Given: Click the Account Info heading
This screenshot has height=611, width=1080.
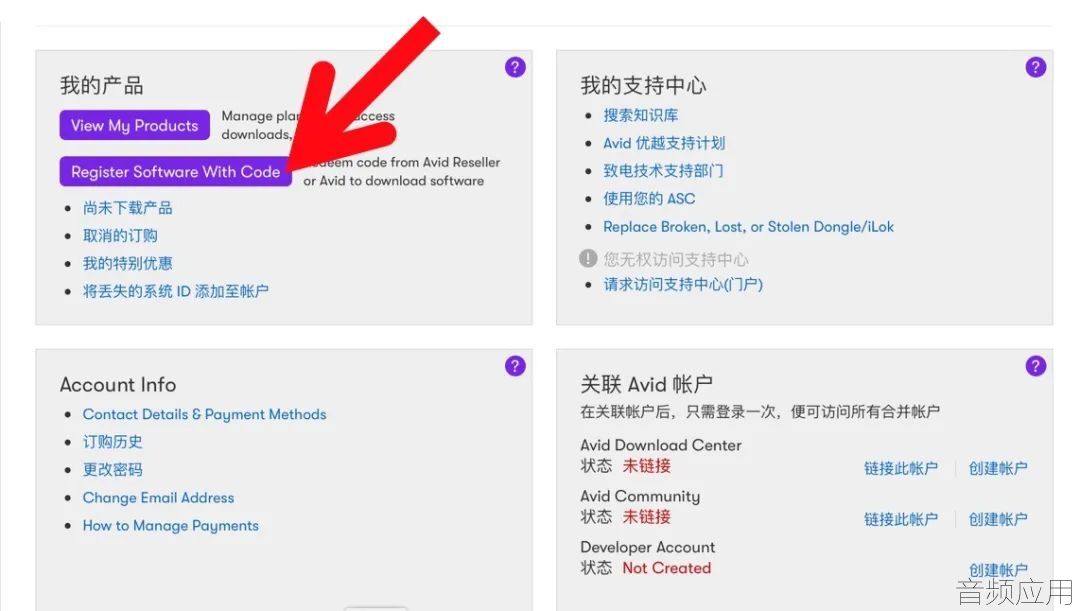Looking at the screenshot, I should 118,384.
